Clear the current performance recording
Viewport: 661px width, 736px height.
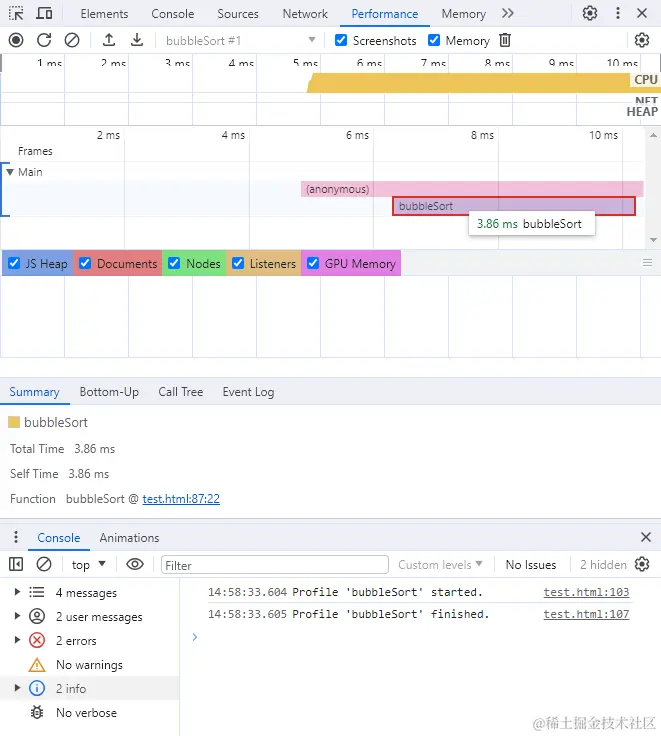click(72, 40)
